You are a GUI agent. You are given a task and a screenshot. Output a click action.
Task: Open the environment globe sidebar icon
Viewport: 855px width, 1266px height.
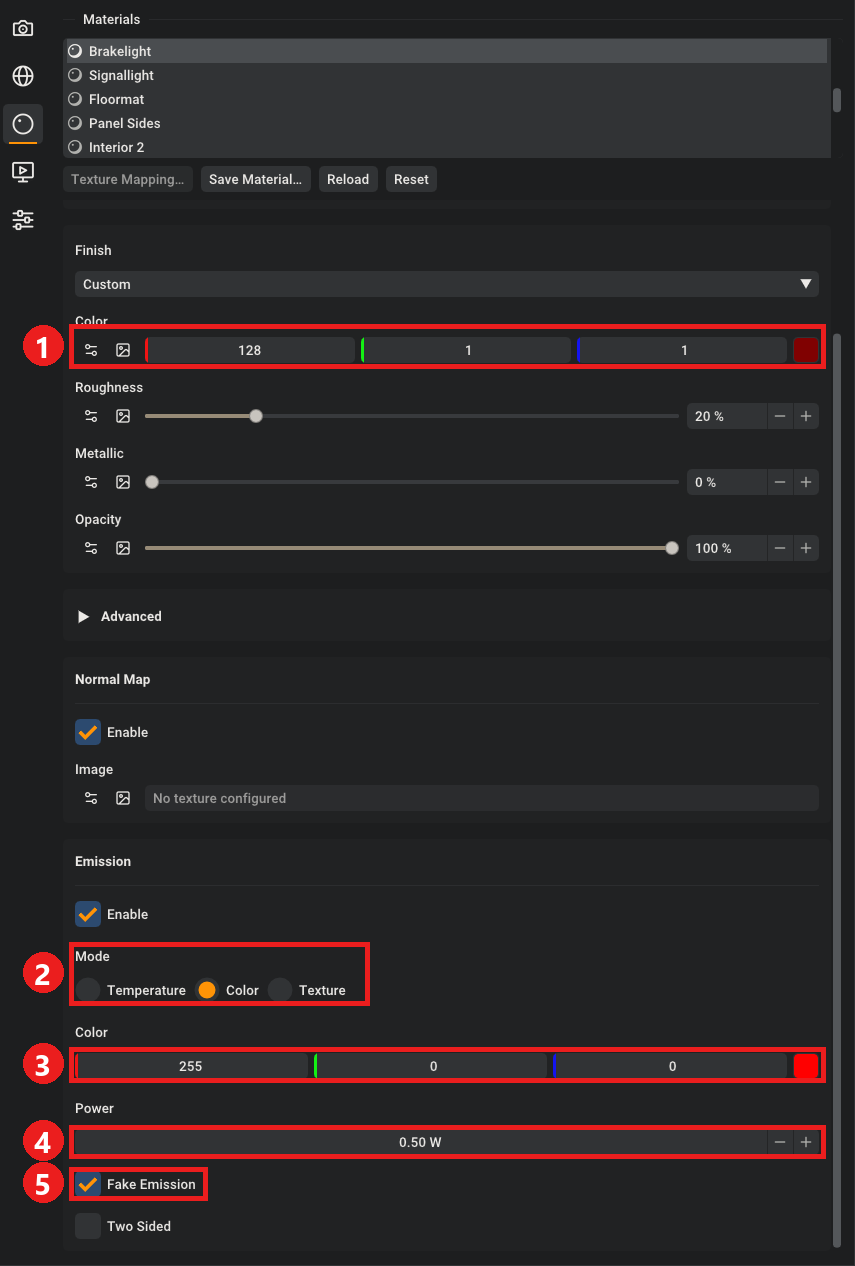pyautogui.click(x=22, y=76)
